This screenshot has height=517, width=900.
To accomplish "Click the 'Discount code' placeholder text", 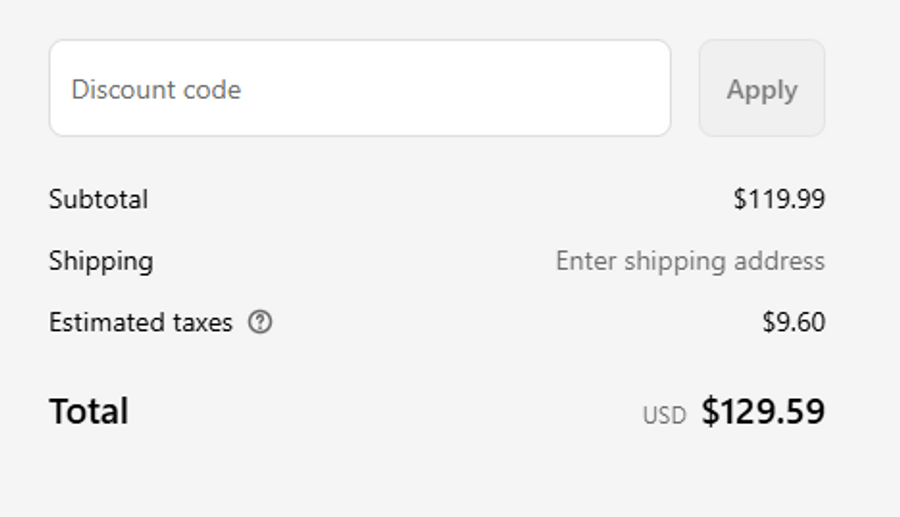I will (x=156, y=90).
